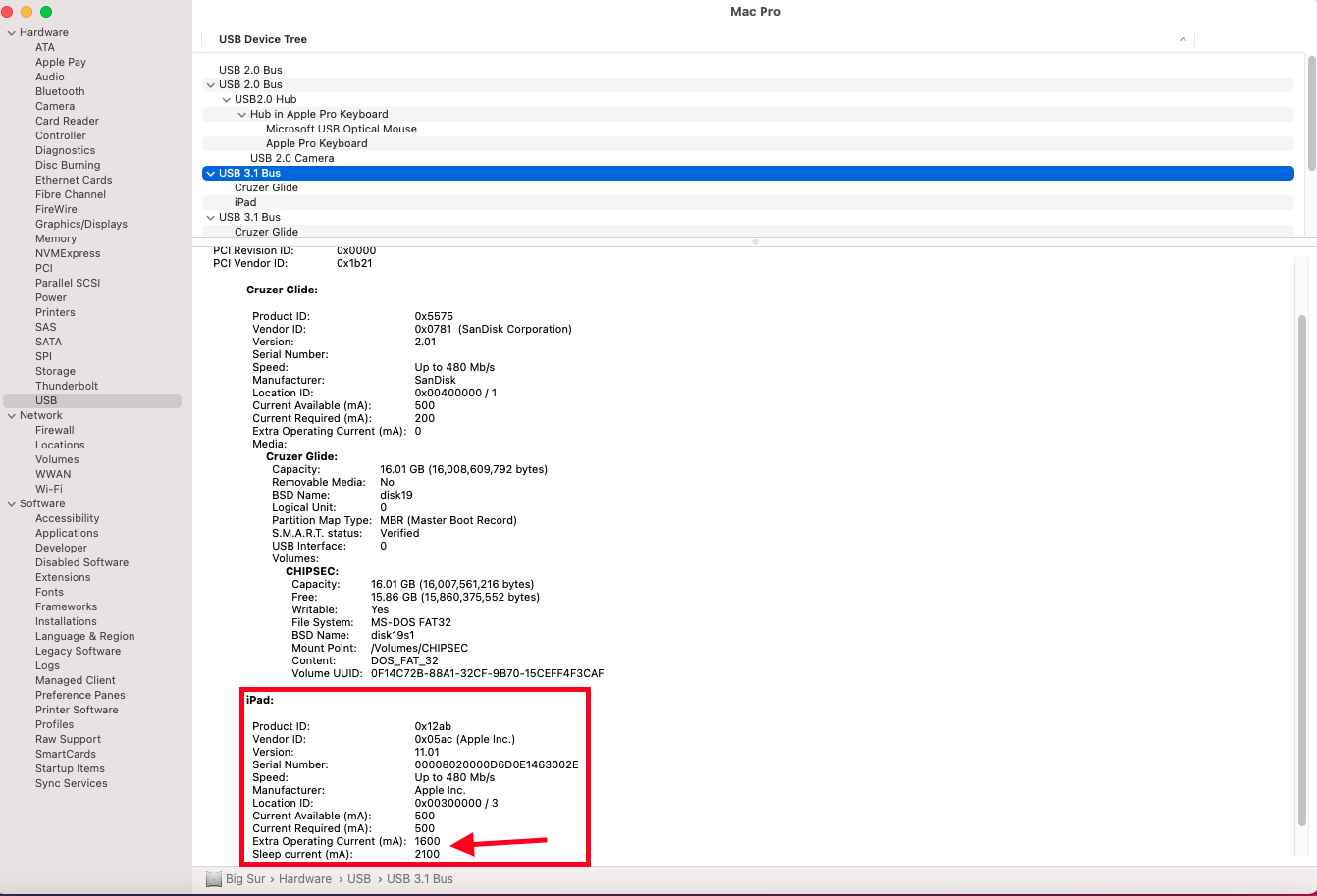
Task: Open Applications under Software
Action: tap(67, 533)
